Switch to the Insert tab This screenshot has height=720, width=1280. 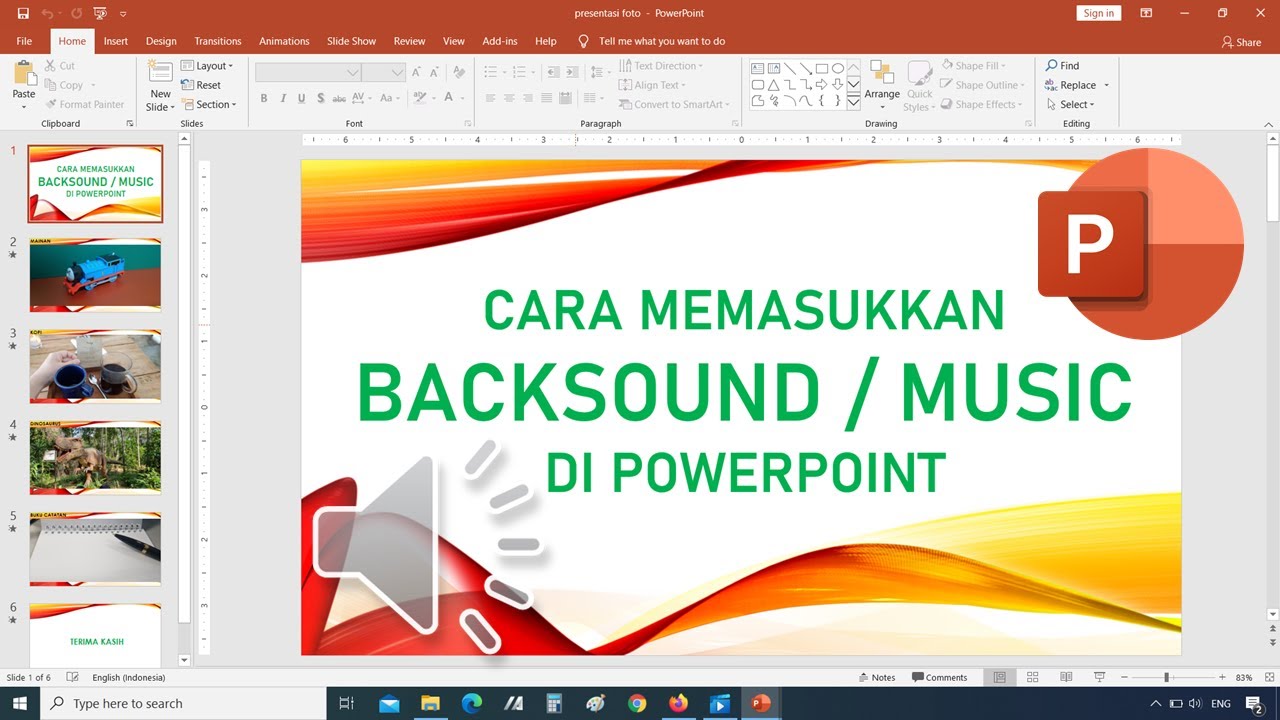pos(116,41)
